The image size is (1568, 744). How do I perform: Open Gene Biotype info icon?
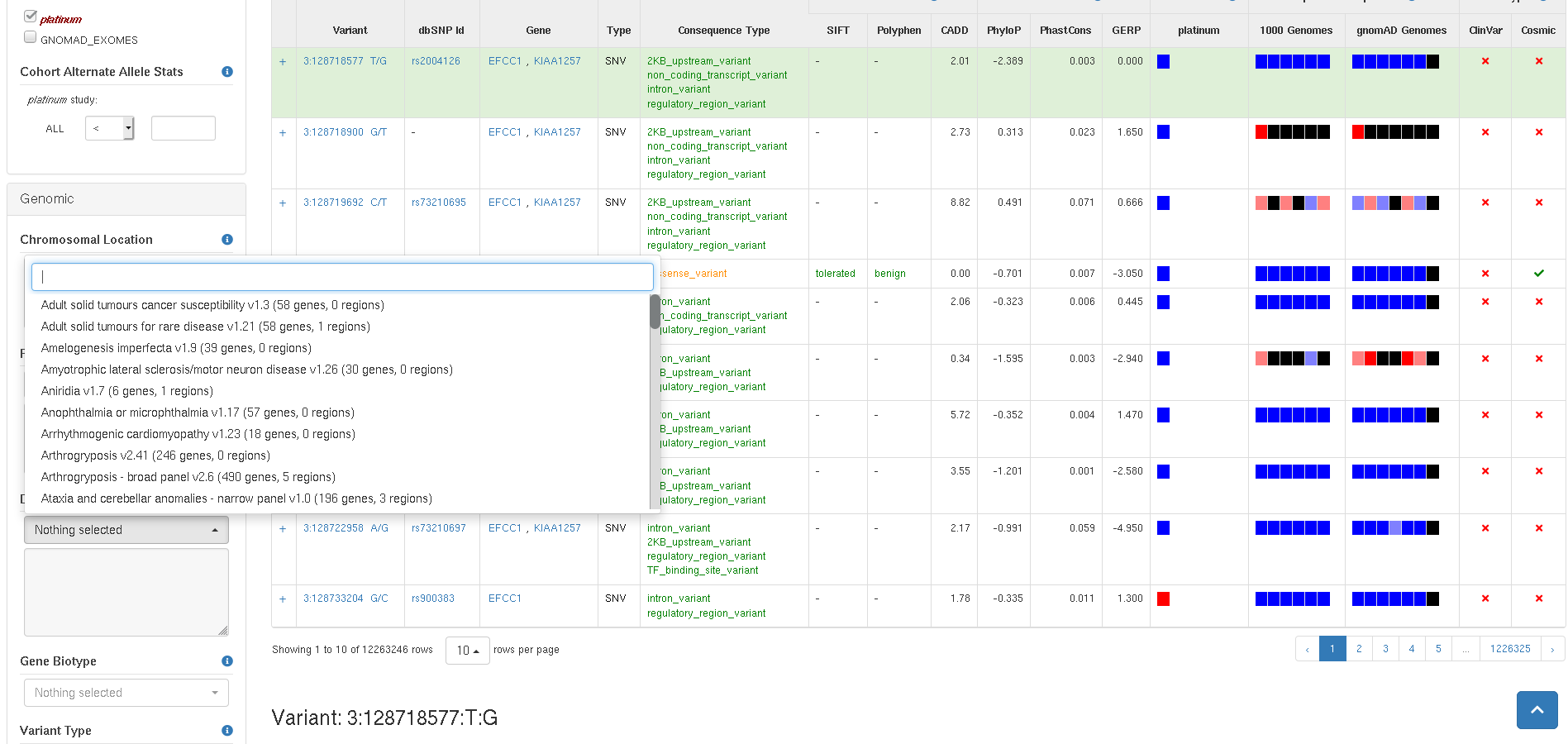click(227, 661)
